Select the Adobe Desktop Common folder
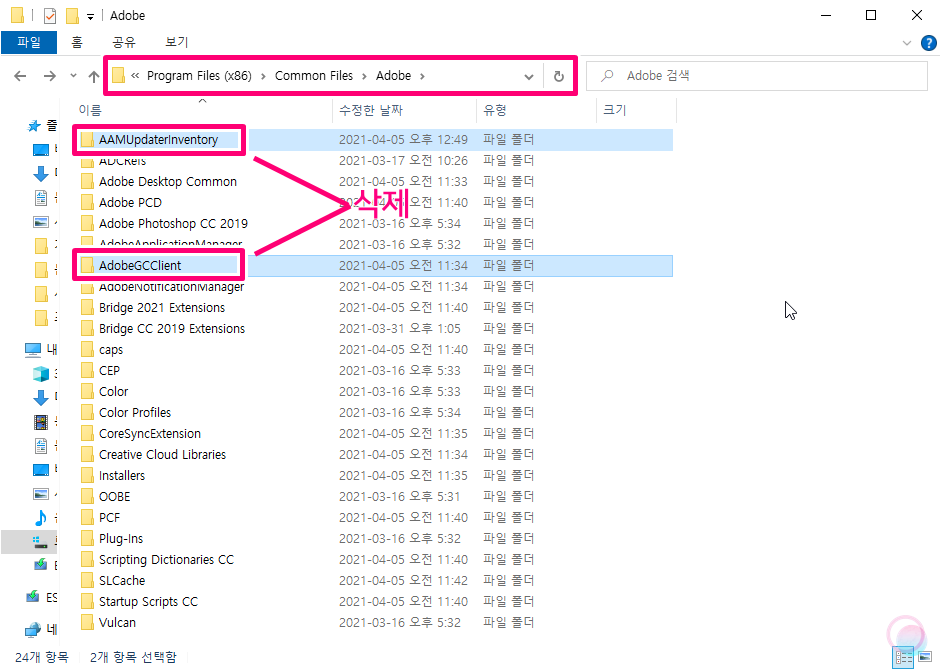Image resolution: width=941 pixels, height=670 pixels. tap(167, 181)
